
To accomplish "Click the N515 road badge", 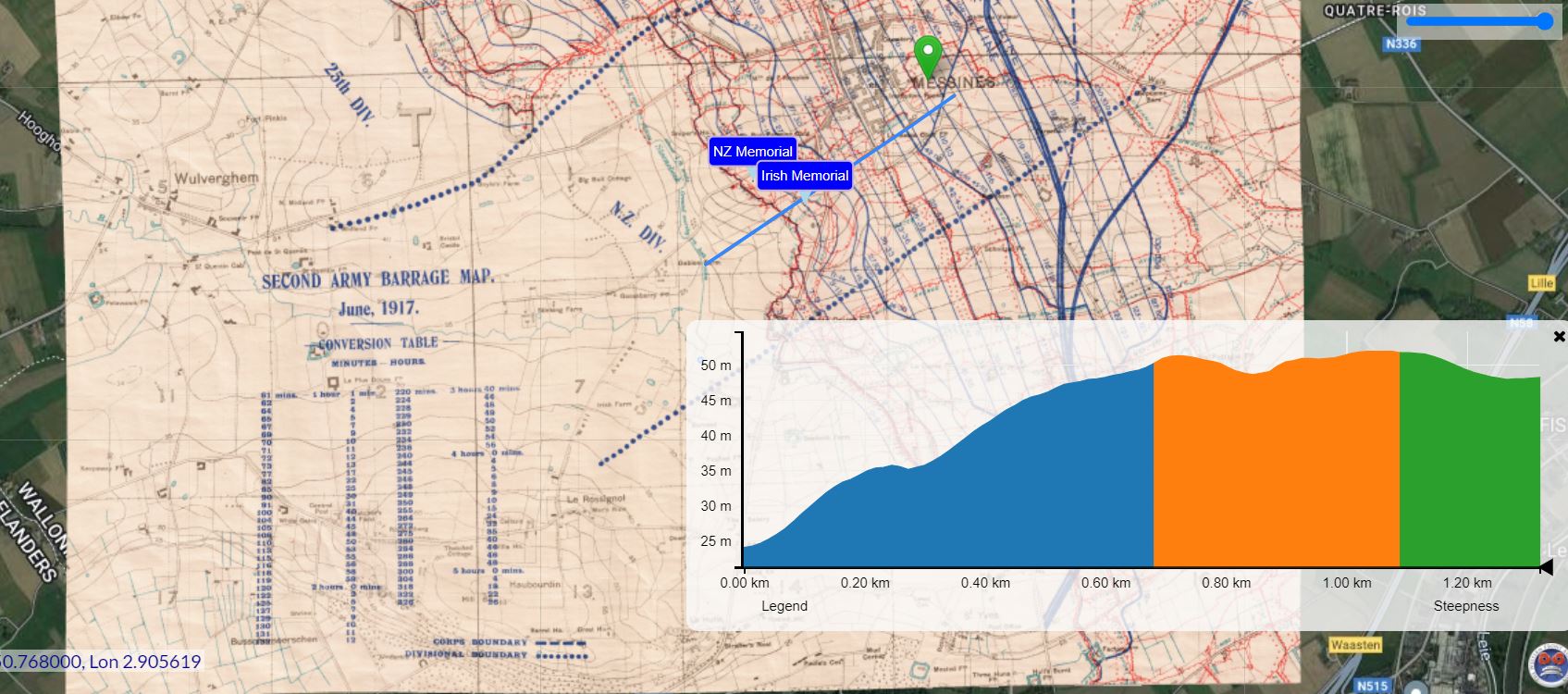I will click(x=1372, y=686).
